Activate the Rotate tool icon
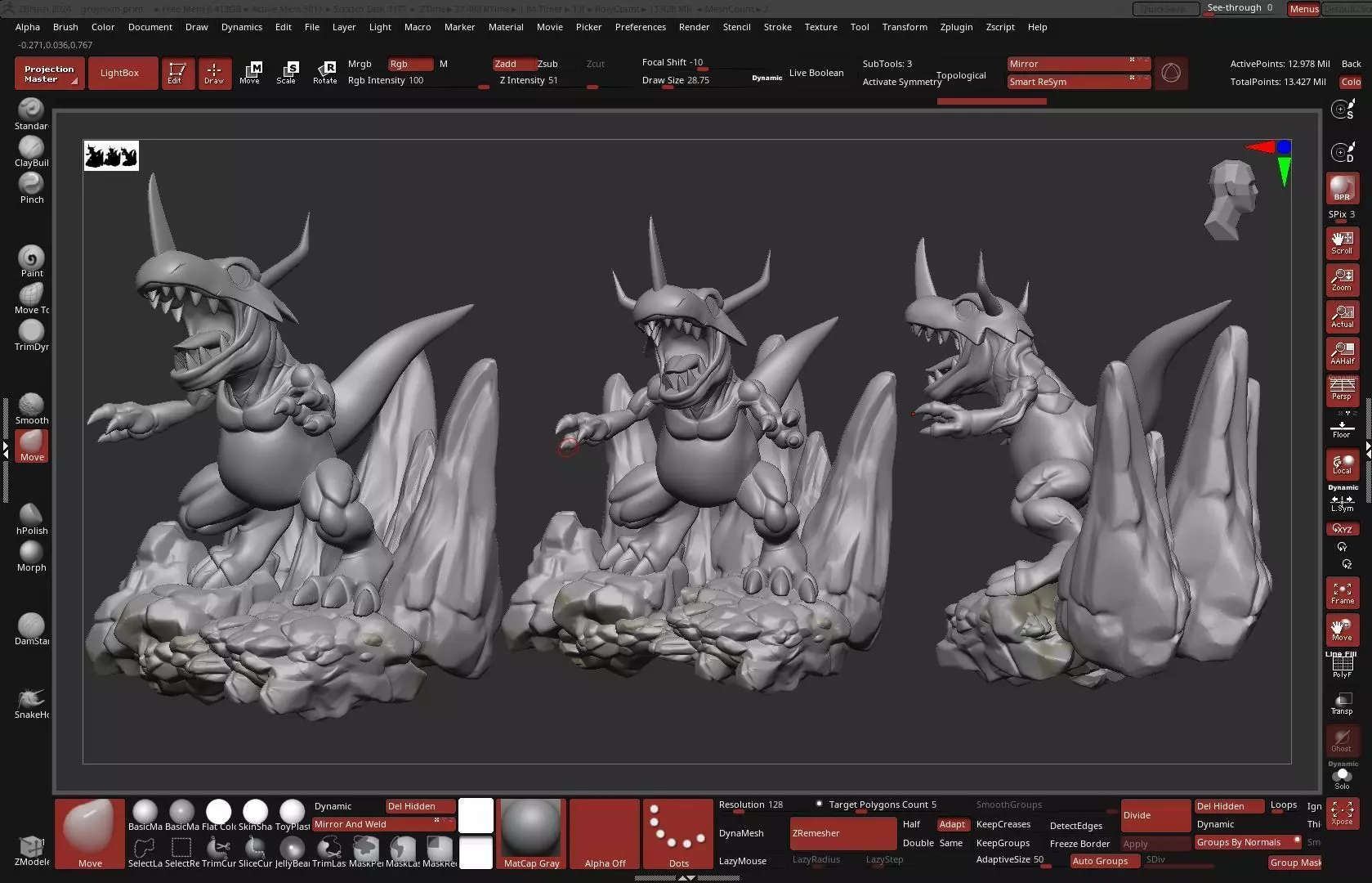Viewport: 1372px width, 883px height. 324,72
